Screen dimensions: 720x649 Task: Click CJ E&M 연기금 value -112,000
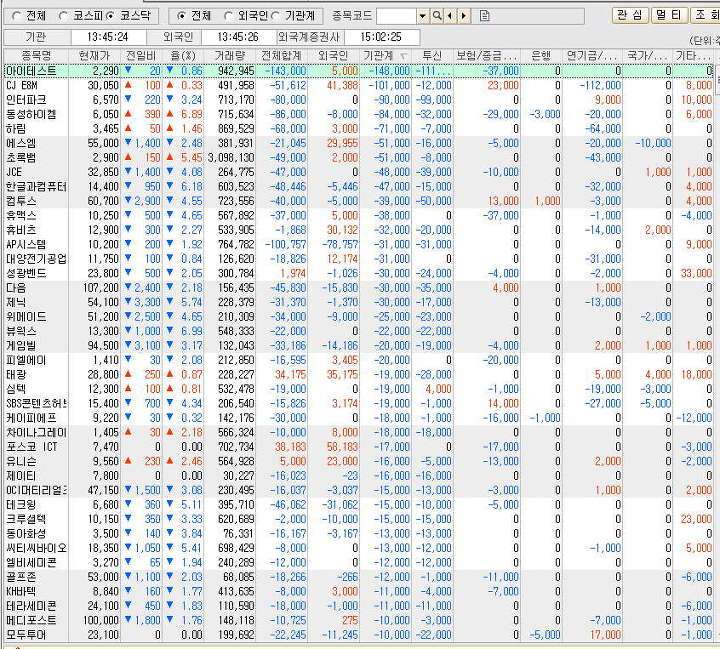600,85
